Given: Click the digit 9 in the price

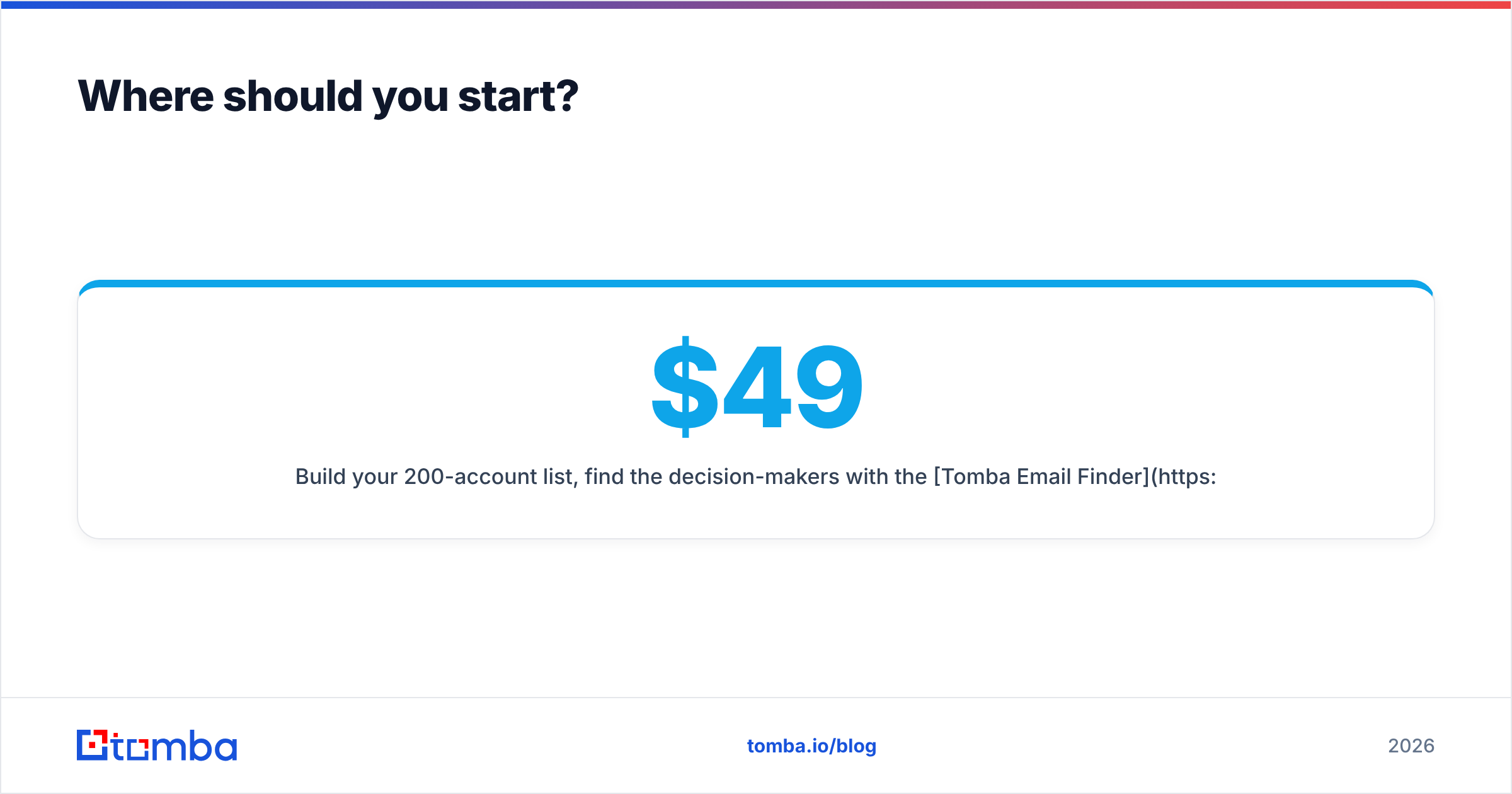Looking at the screenshot, I should [x=830, y=387].
